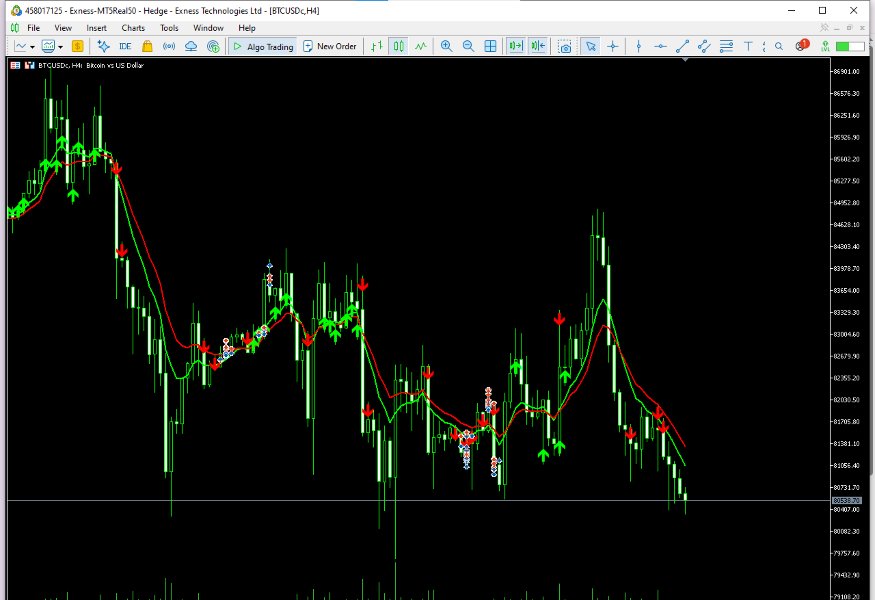Image resolution: width=875 pixels, height=600 pixels.
Task: Zoom out the chart
Action: tap(468, 46)
